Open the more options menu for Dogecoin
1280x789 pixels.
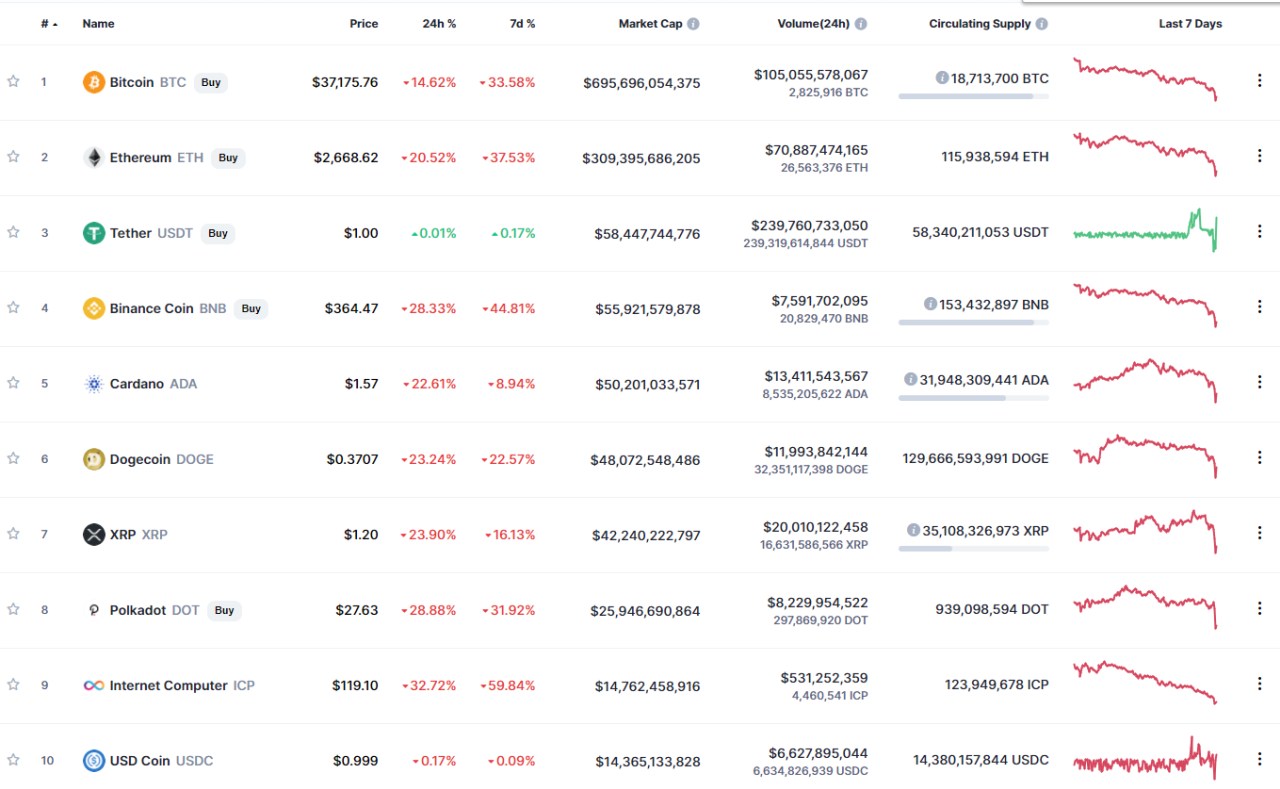pos(1259,458)
